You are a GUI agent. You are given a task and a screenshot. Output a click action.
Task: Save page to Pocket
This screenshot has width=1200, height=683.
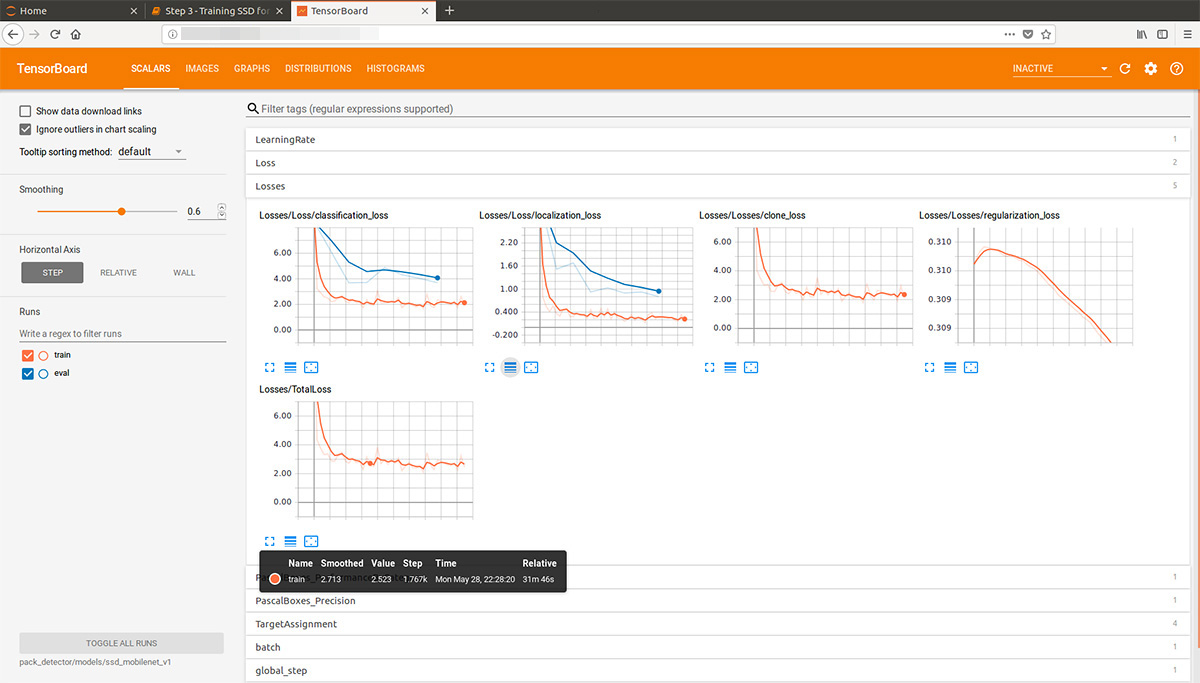point(1028,34)
